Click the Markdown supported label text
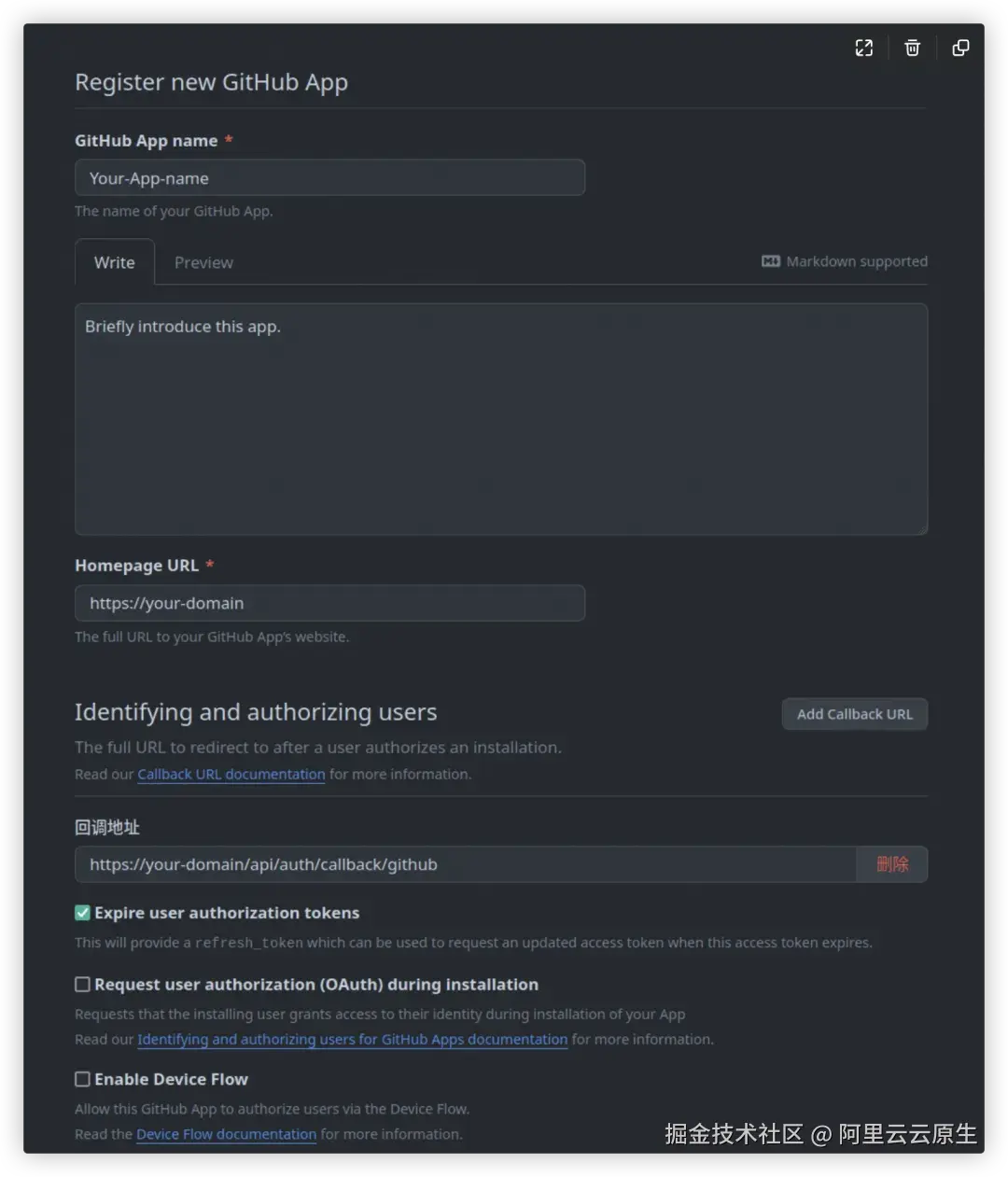Image resolution: width=1008 pixels, height=1177 pixels. pos(857,261)
